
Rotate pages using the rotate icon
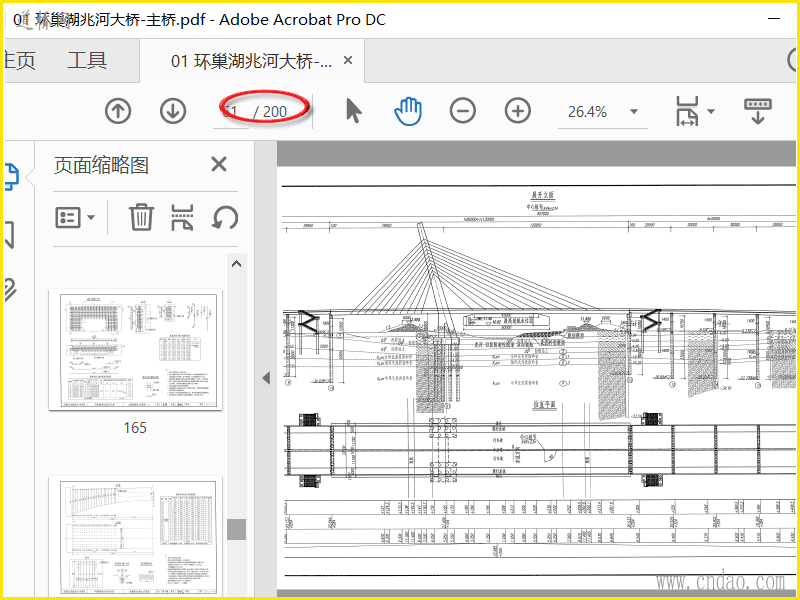click(225, 217)
